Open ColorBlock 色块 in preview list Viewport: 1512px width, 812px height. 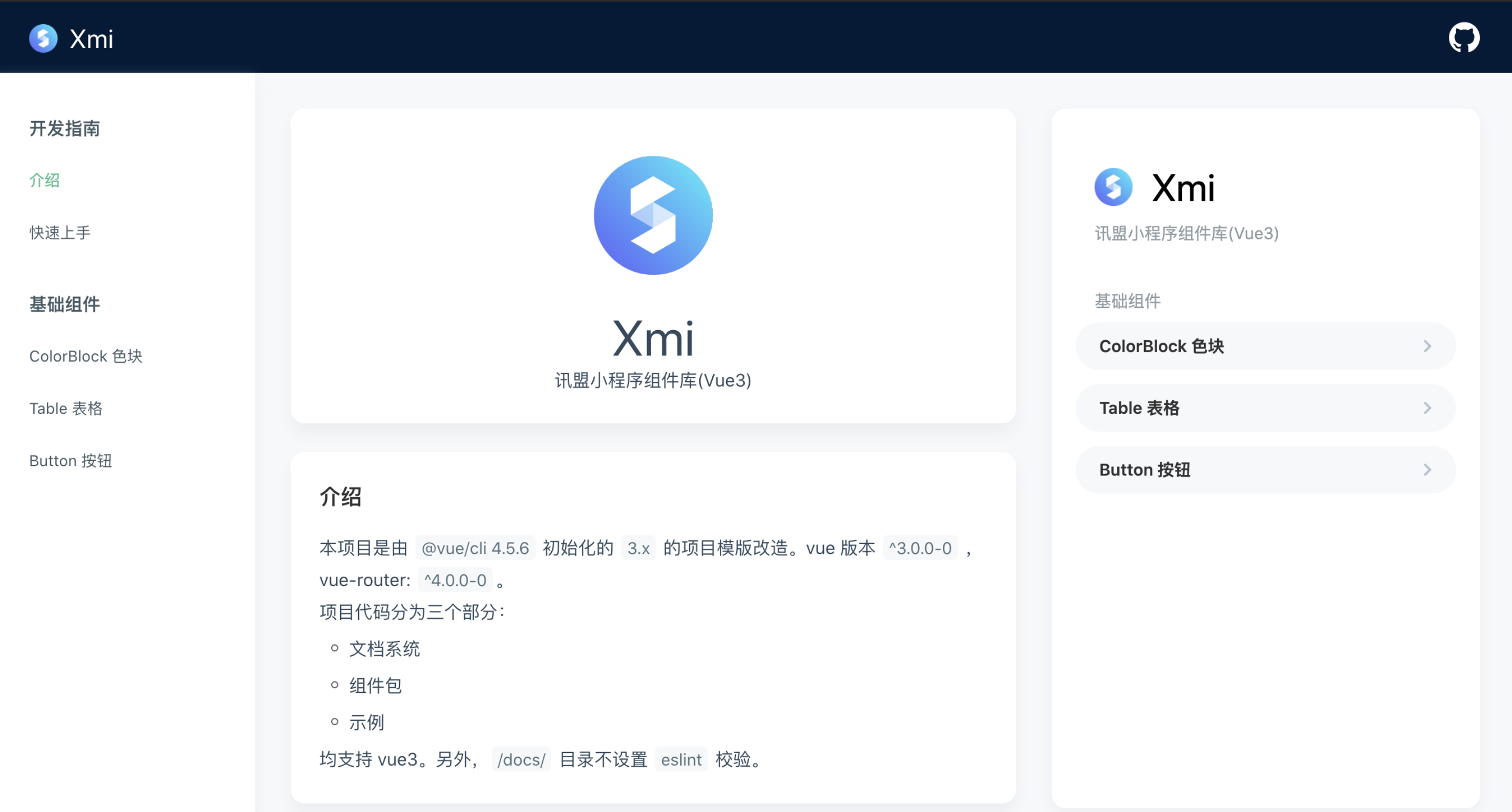1161,346
